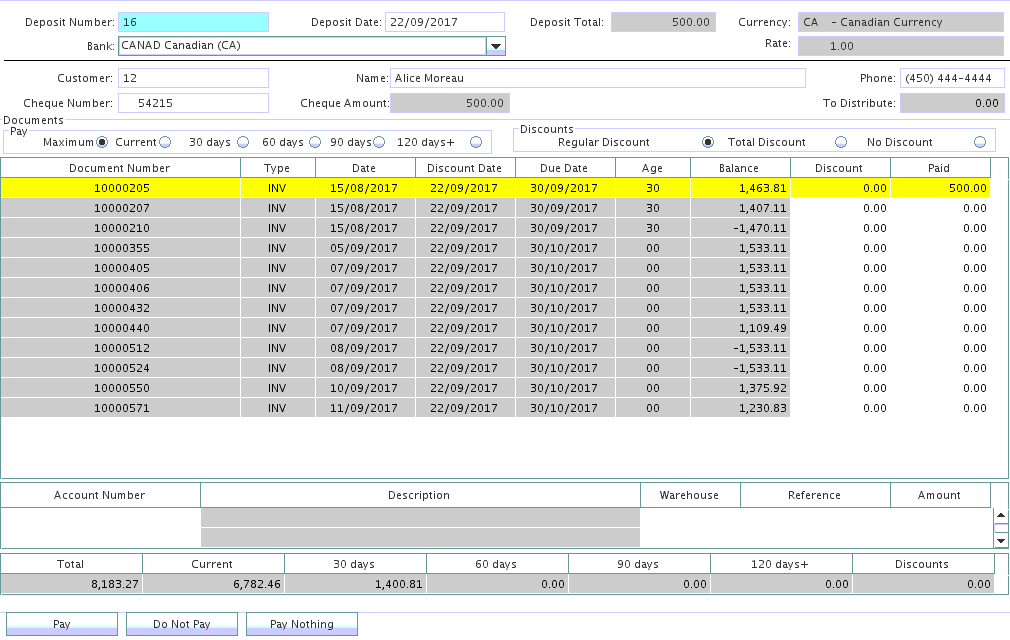Click the Pay Nothing button
This screenshot has height=640, width=1010.
point(301,624)
